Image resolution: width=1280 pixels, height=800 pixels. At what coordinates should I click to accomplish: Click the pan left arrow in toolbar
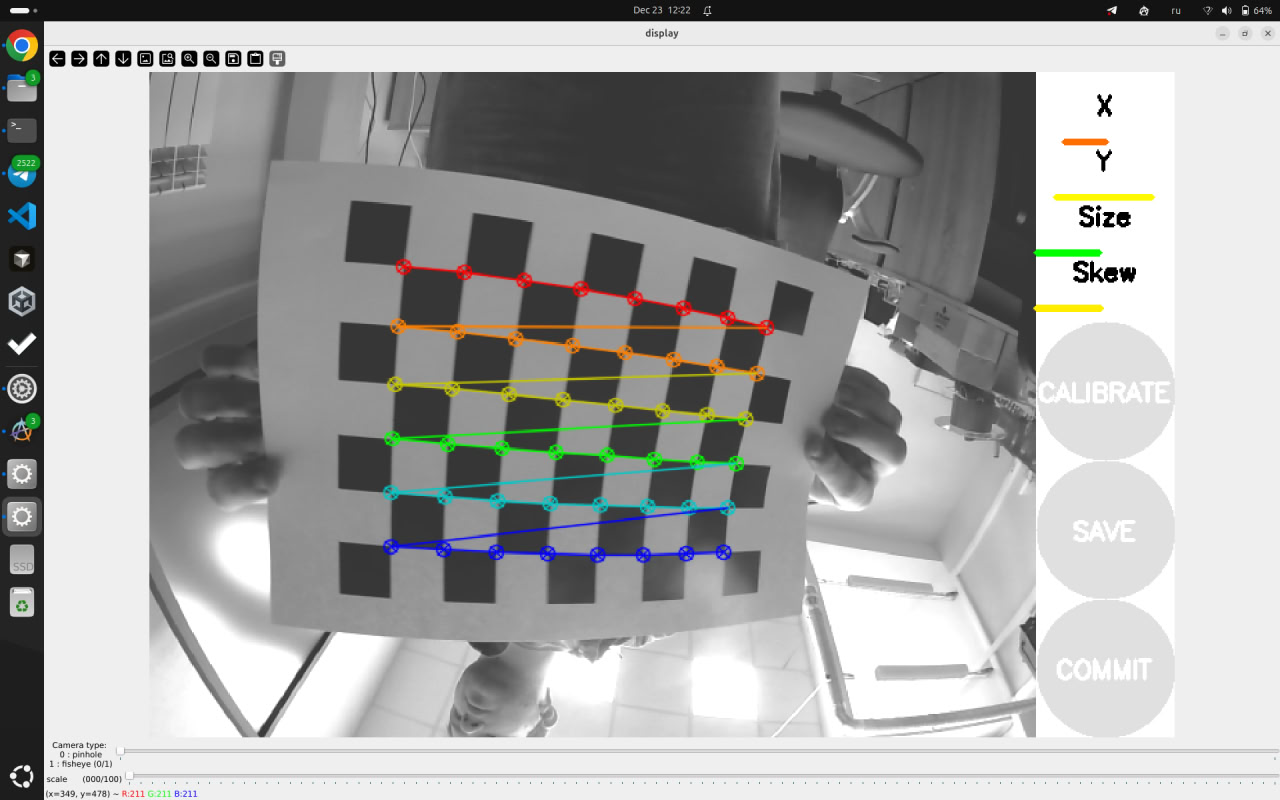click(57, 59)
